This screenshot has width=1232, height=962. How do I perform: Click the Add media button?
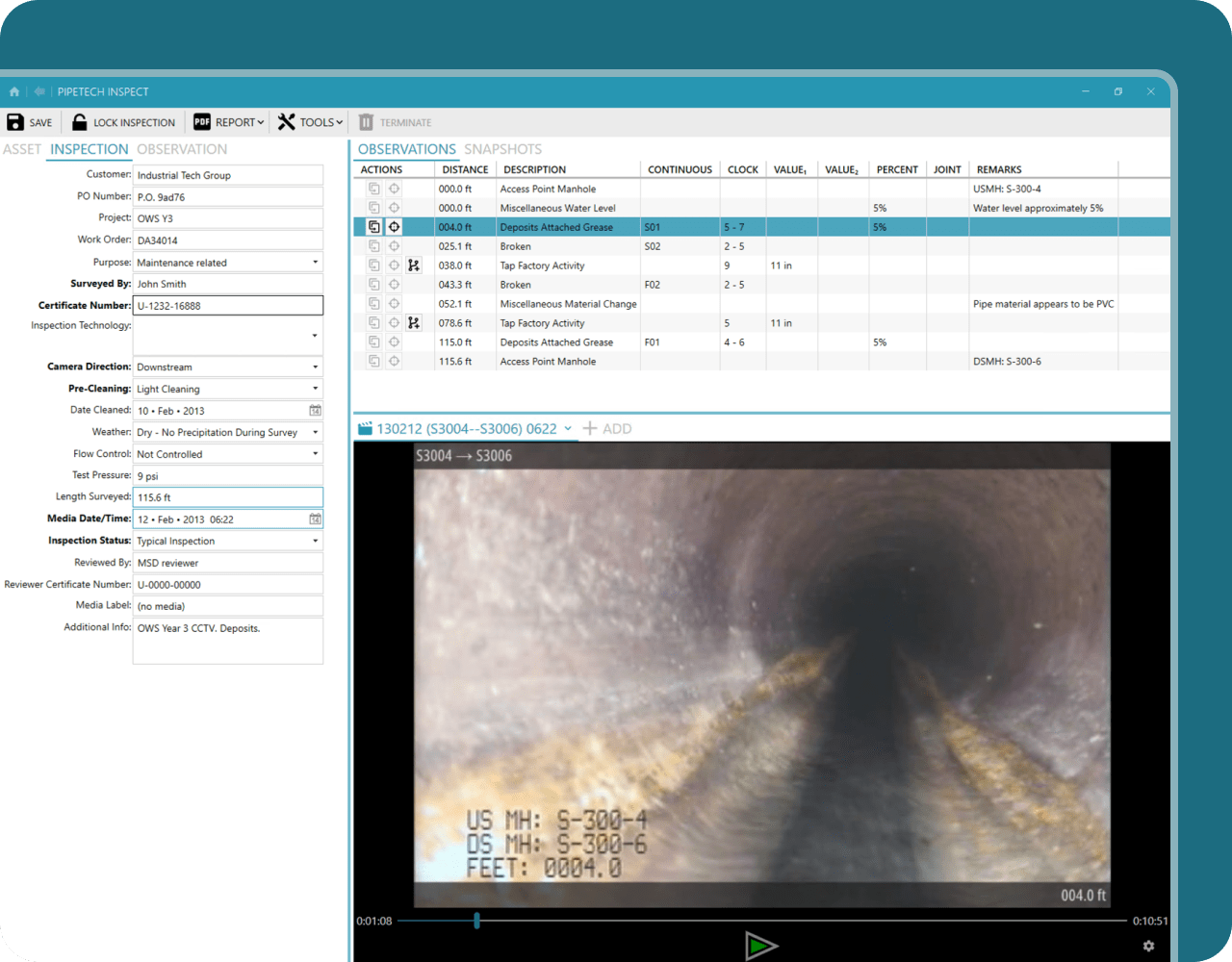(607, 429)
